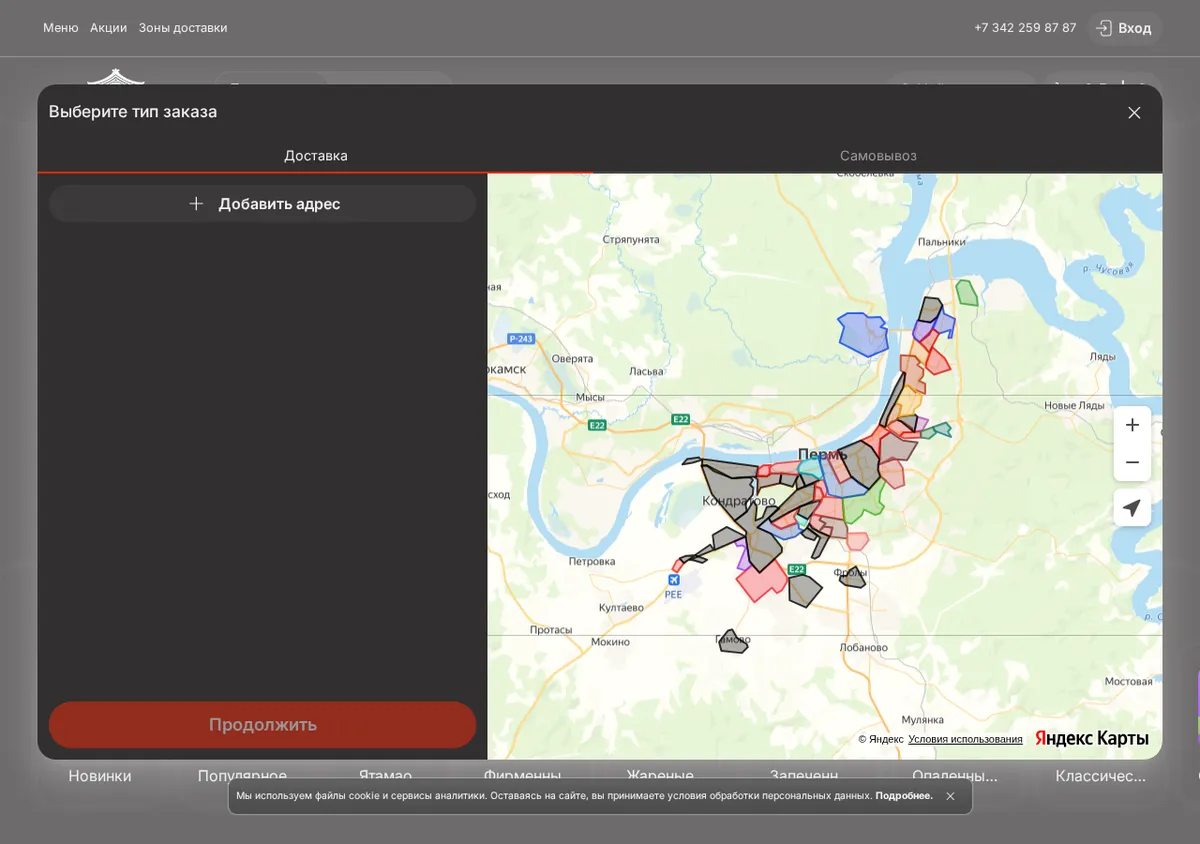Dismiss the cookie notice with X
The image size is (1200, 844).
coord(950,796)
